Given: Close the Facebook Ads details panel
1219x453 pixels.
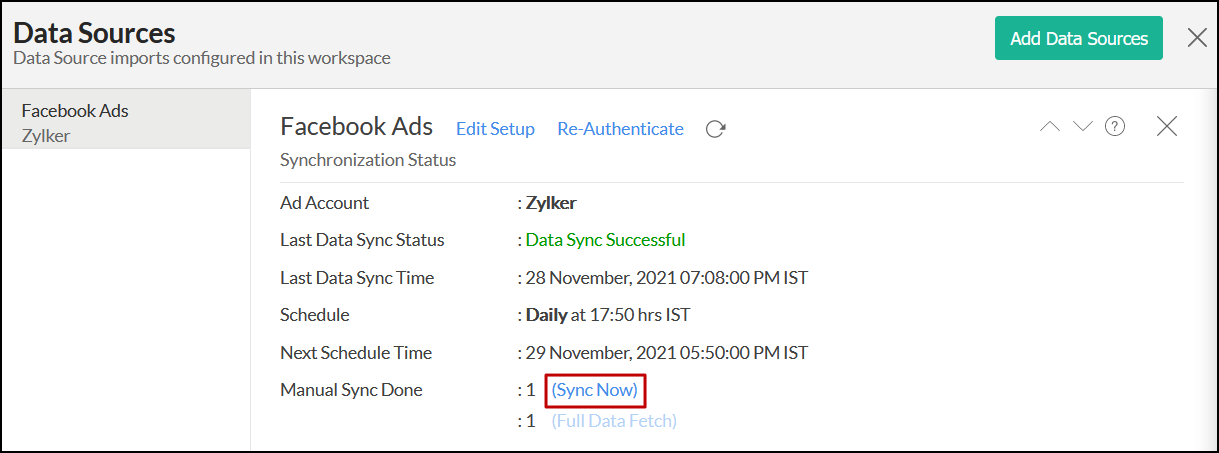Looking at the screenshot, I should point(1166,127).
